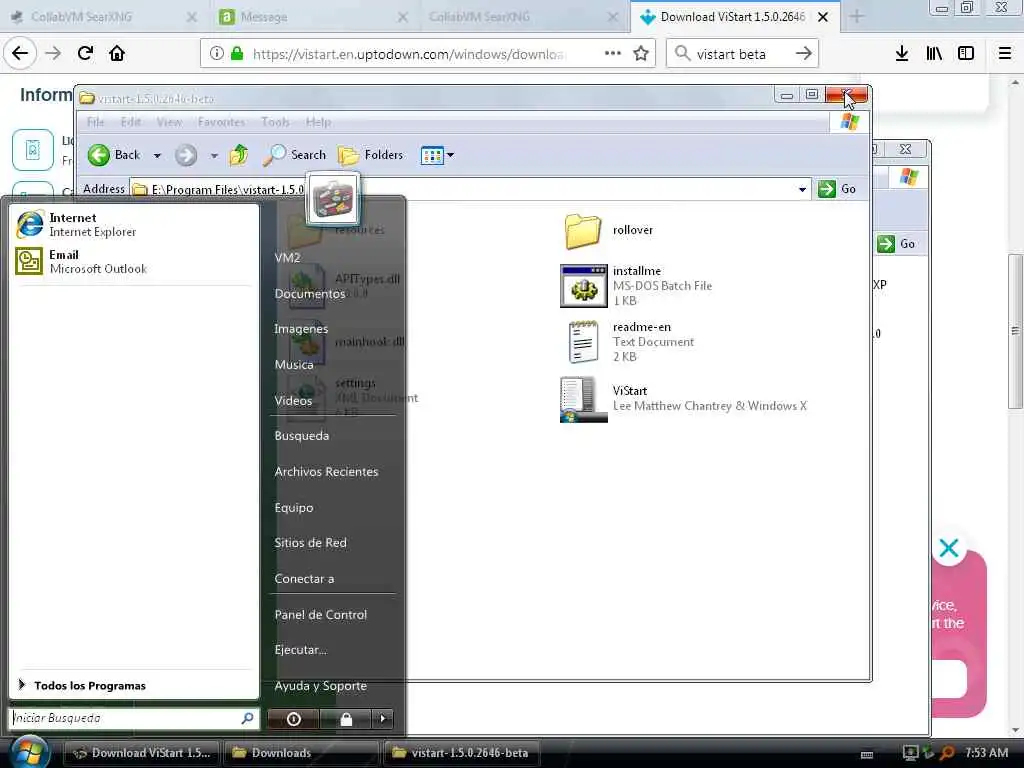Open a new Firefox tab

click(x=856, y=17)
